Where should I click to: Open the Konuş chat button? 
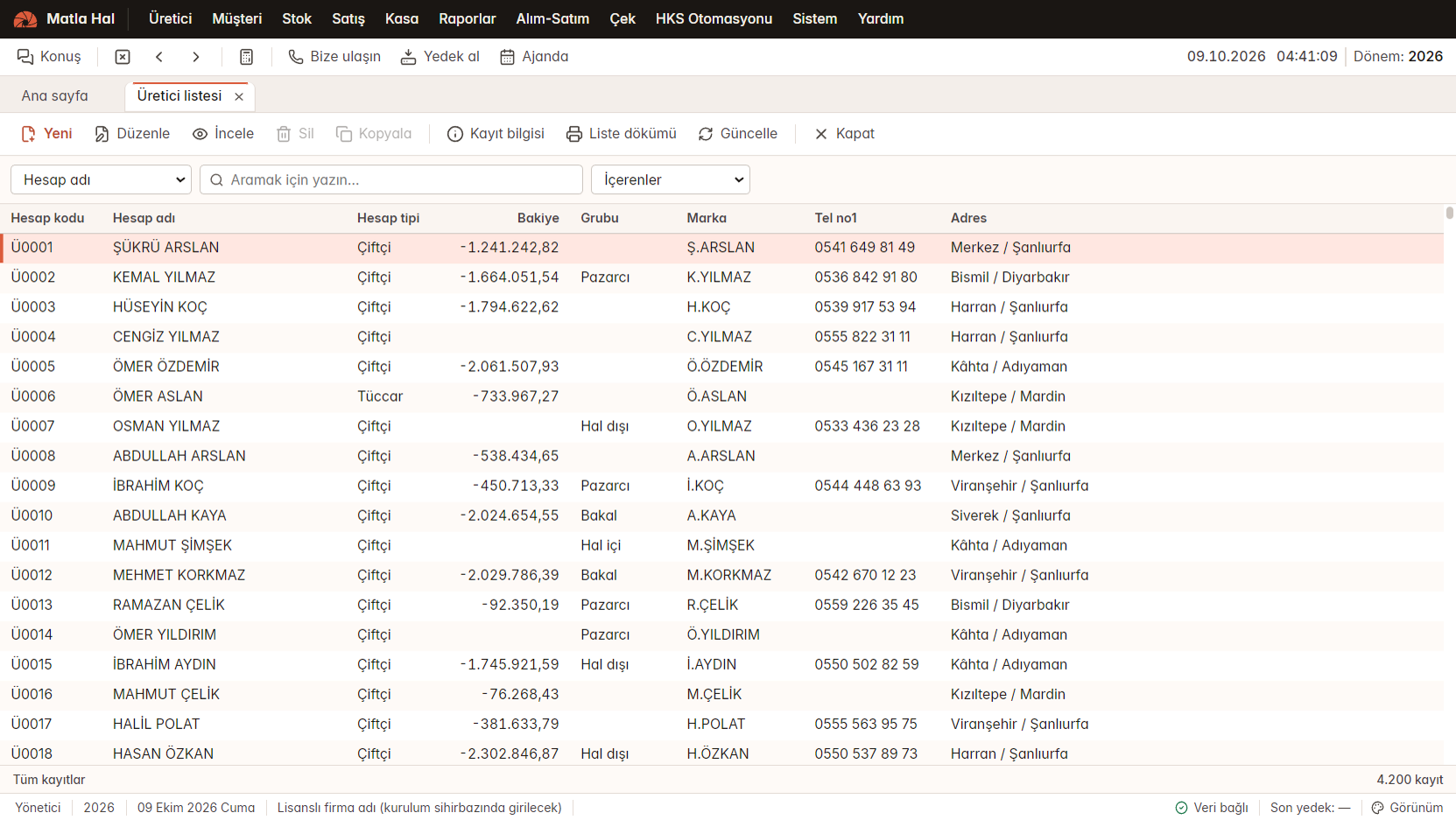[49, 57]
